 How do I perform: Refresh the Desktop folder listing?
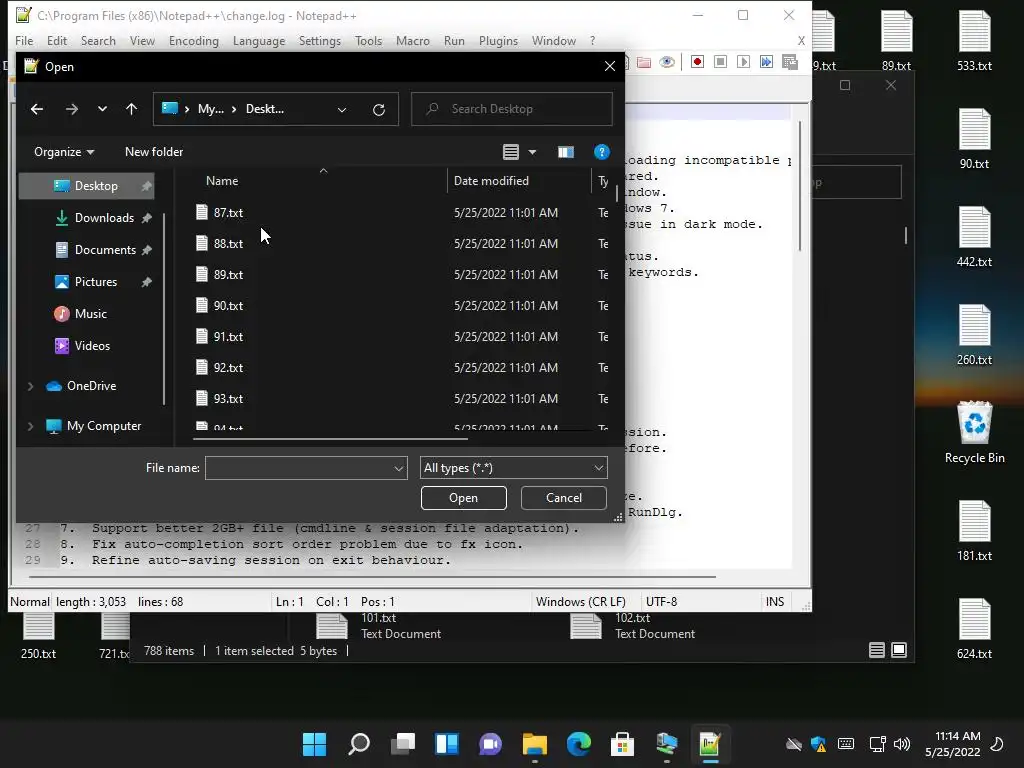(x=379, y=109)
